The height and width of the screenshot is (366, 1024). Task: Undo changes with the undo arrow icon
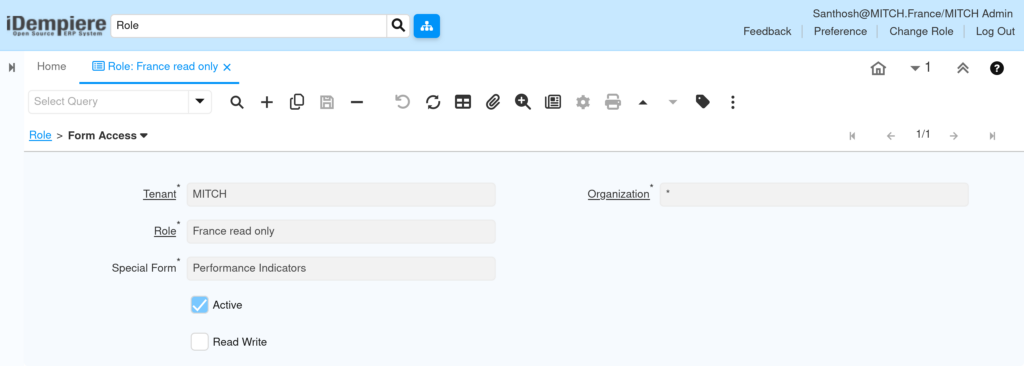pyautogui.click(x=403, y=102)
